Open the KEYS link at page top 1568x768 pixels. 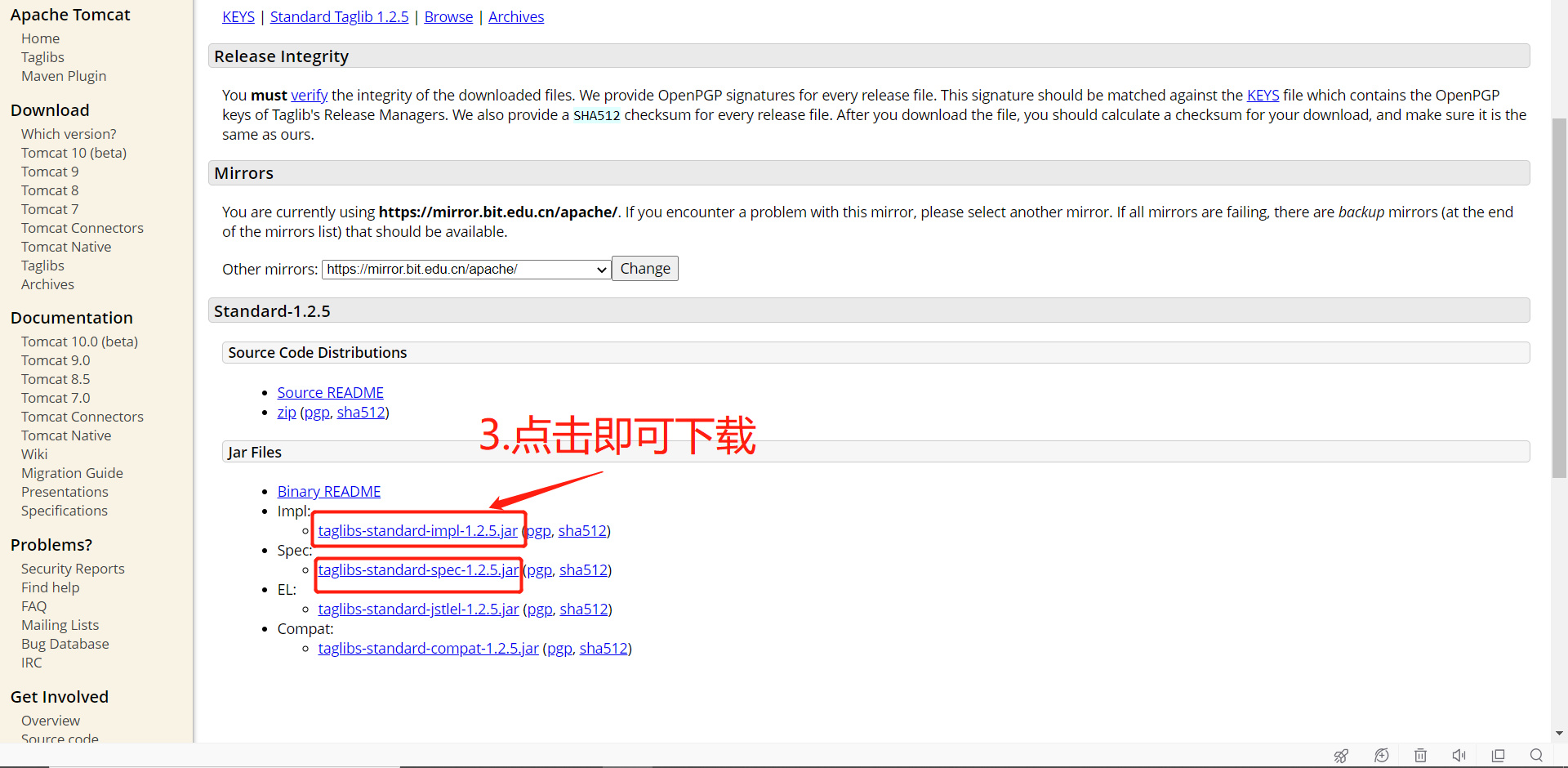click(x=238, y=17)
